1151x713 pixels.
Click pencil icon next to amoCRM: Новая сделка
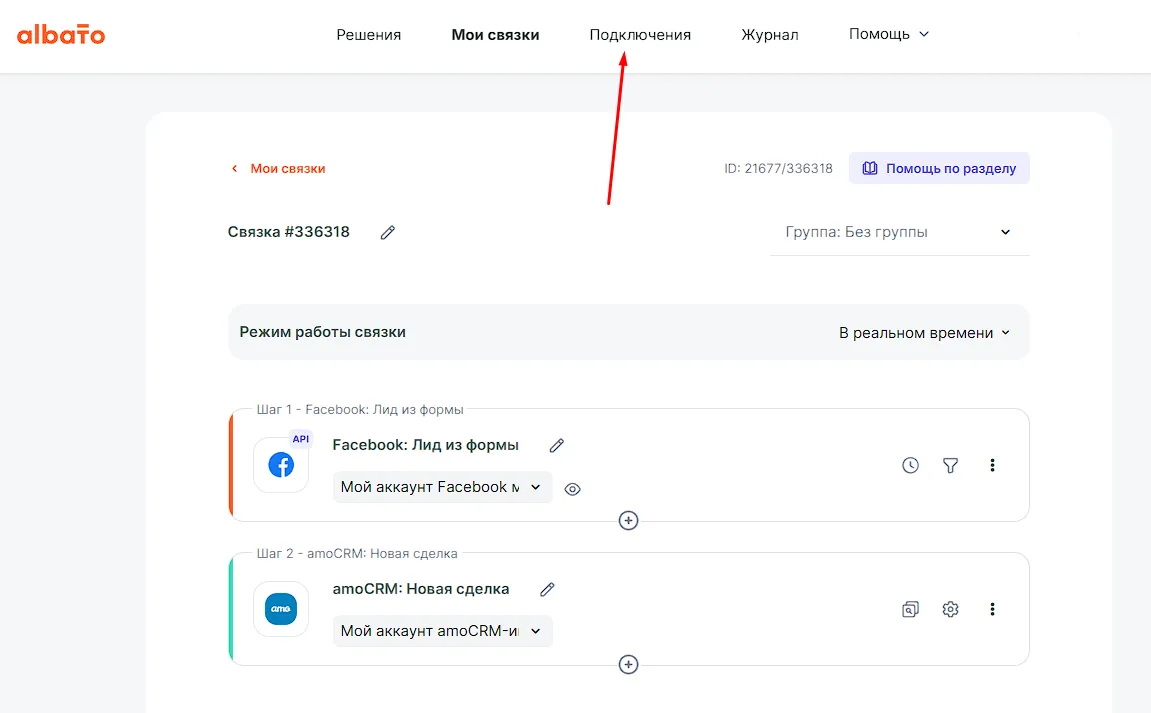click(547, 589)
